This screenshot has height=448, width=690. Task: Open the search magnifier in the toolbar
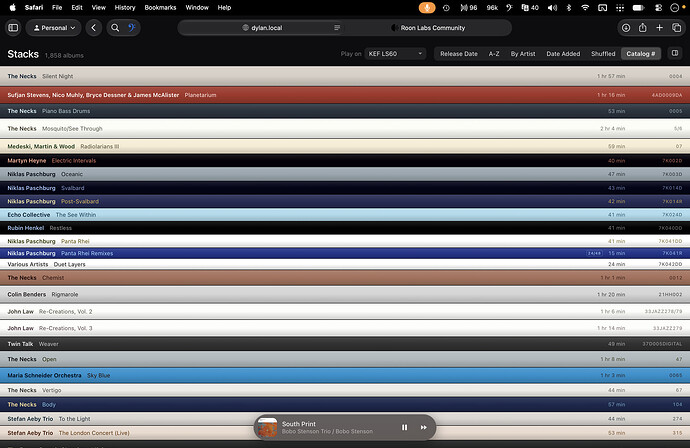(115, 28)
